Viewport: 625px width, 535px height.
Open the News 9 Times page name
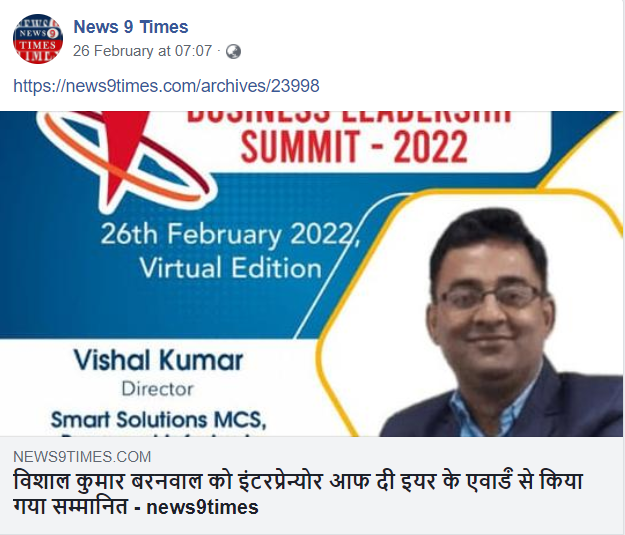coord(131,27)
